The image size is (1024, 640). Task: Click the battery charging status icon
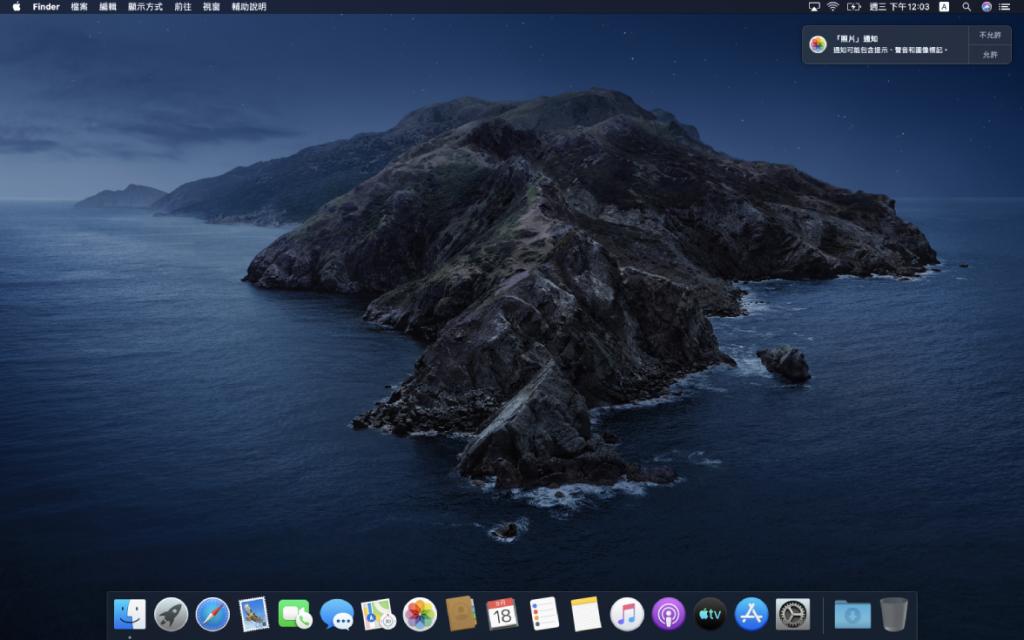click(x=854, y=7)
